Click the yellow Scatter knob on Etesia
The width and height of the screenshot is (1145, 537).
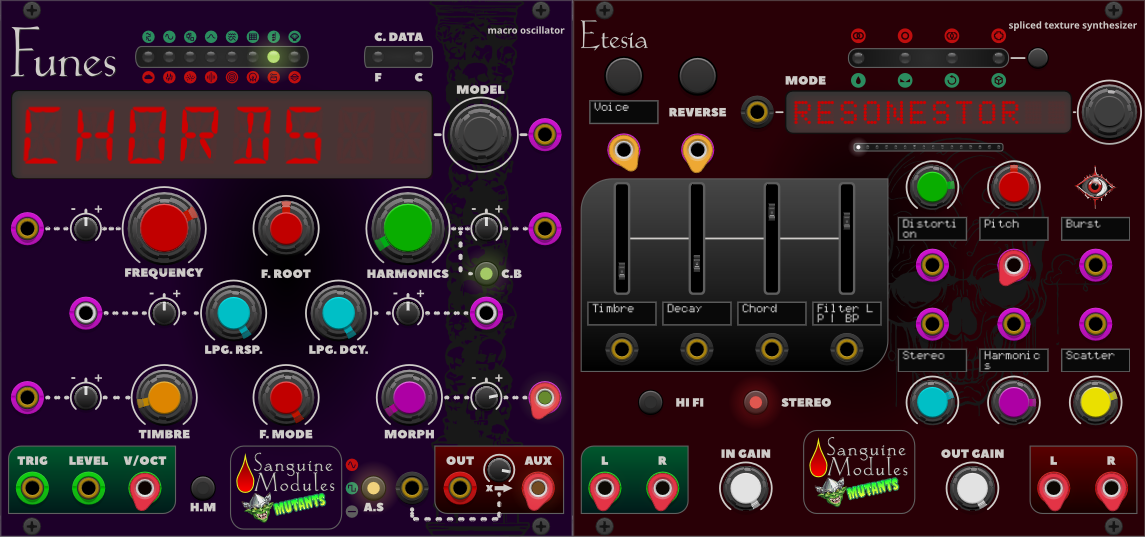point(1094,403)
